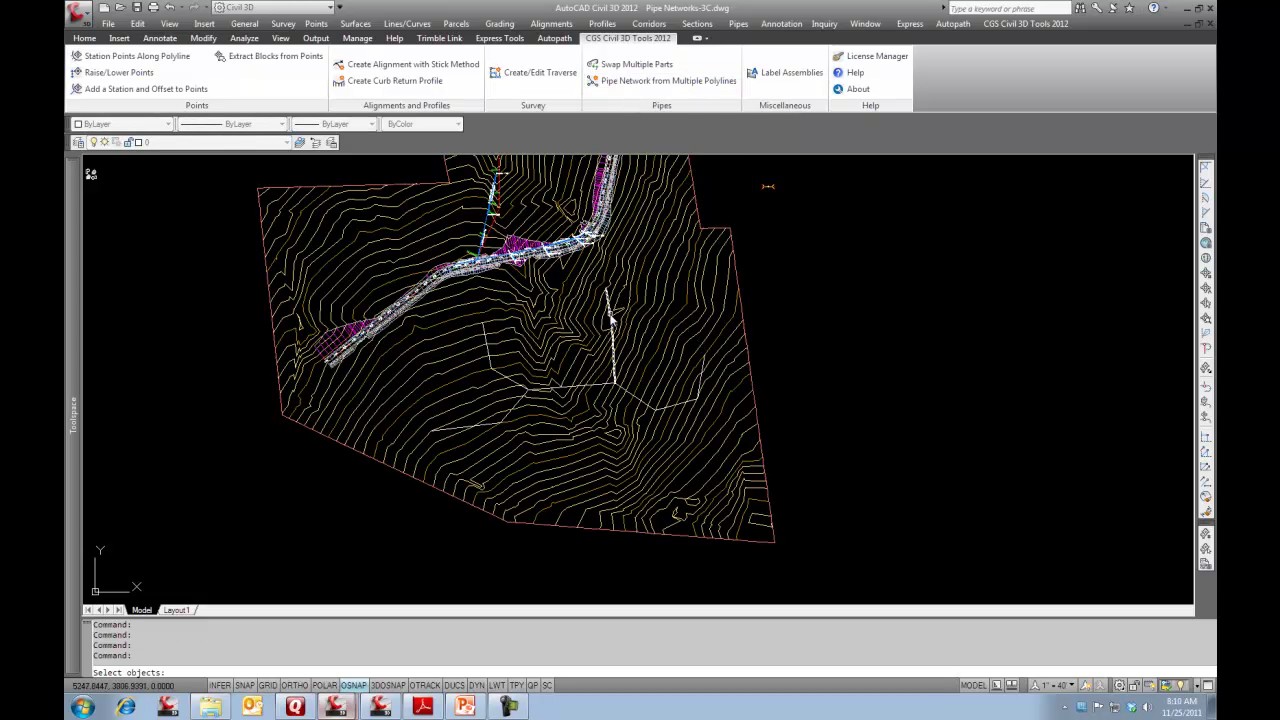Click the Open file icon in quick access toolbar
Image resolution: width=1280 pixels, height=720 pixels.
tap(120, 7)
